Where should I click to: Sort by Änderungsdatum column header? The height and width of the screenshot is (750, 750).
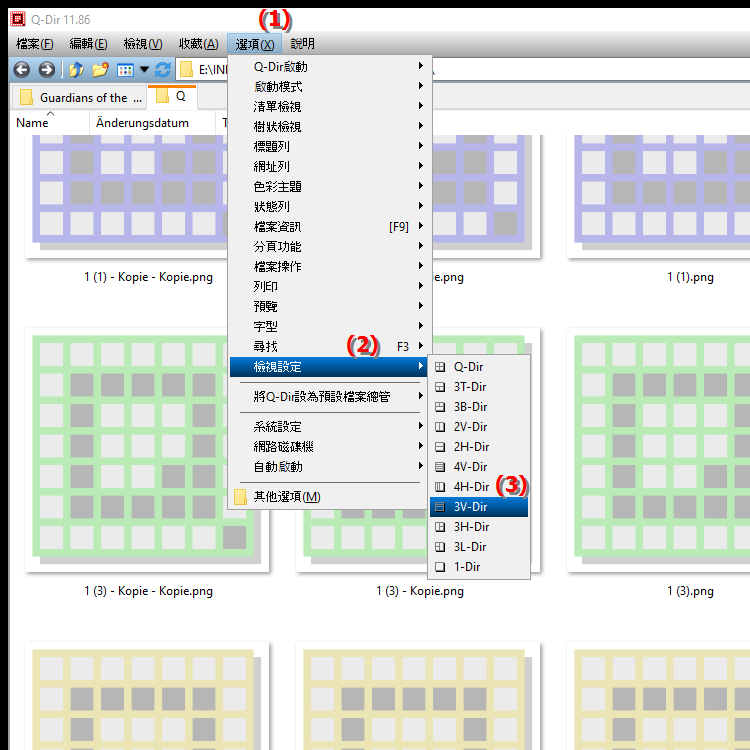point(152,123)
